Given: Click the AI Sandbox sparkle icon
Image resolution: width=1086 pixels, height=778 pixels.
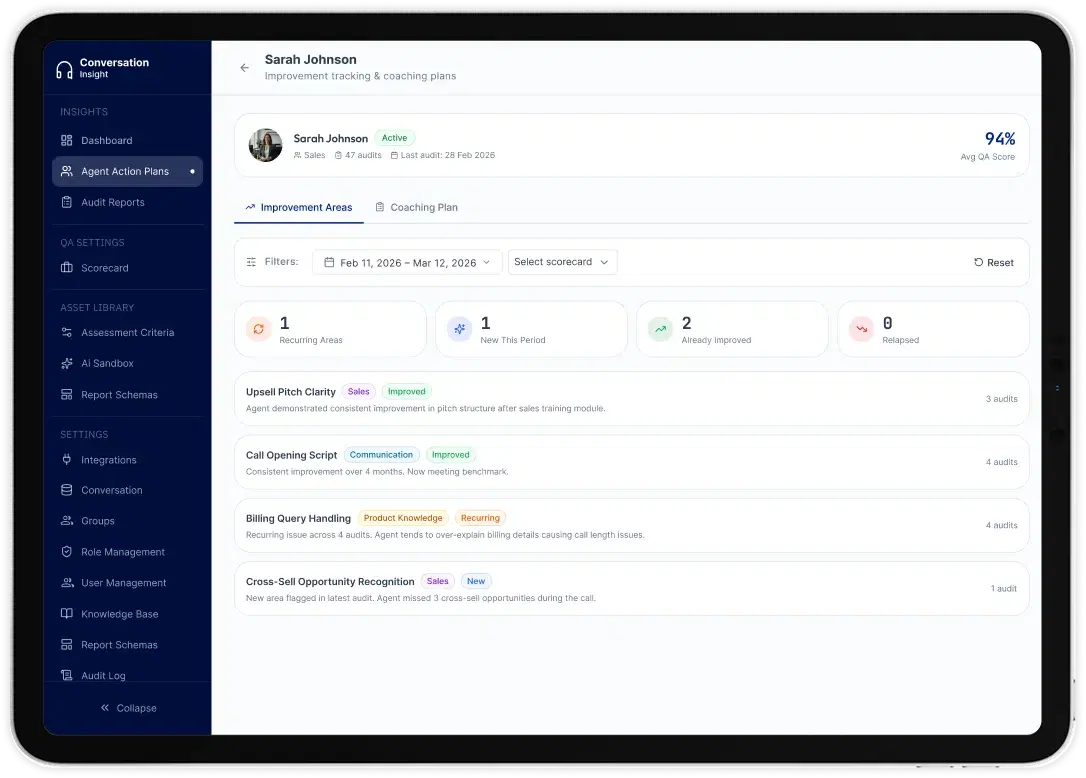Looking at the screenshot, I should pyautogui.click(x=66, y=363).
